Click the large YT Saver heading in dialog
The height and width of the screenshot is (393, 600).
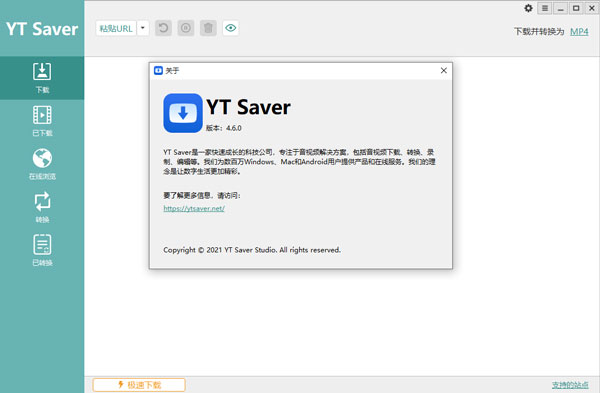pos(248,107)
